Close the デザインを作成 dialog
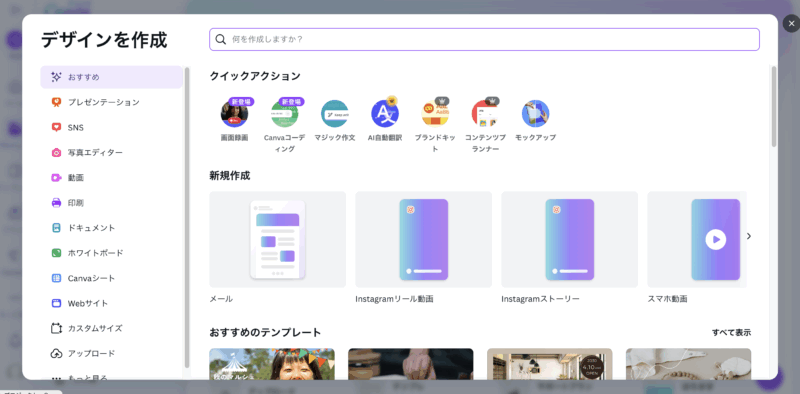This screenshot has height=394, width=800. [x=791, y=23]
